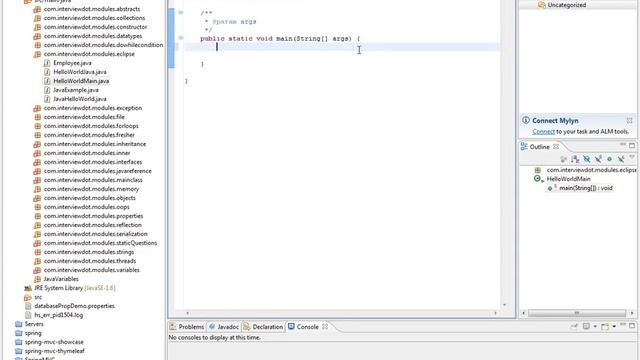The height and width of the screenshot is (360, 640).
Task: Click the Open Console icon
Action: 605,327
